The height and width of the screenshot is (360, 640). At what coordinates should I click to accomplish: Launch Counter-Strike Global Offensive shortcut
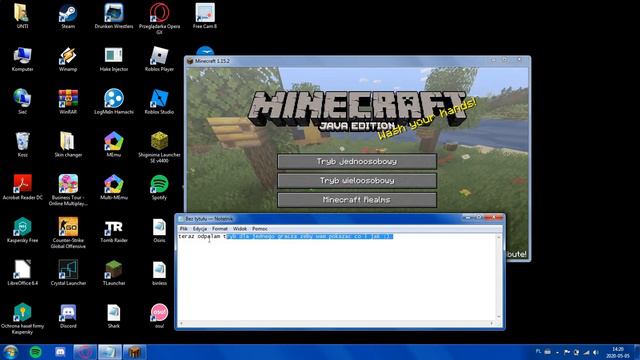68,233
